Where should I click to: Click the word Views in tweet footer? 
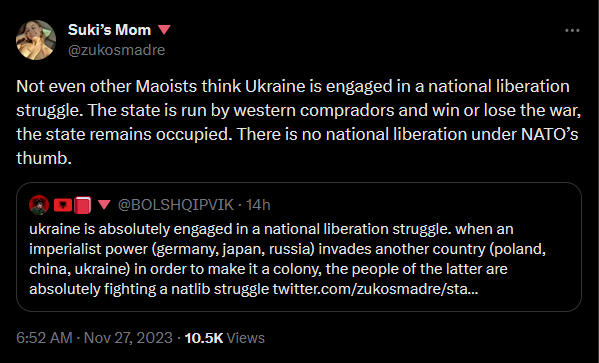pyautogui.click(x=246, y=338)
